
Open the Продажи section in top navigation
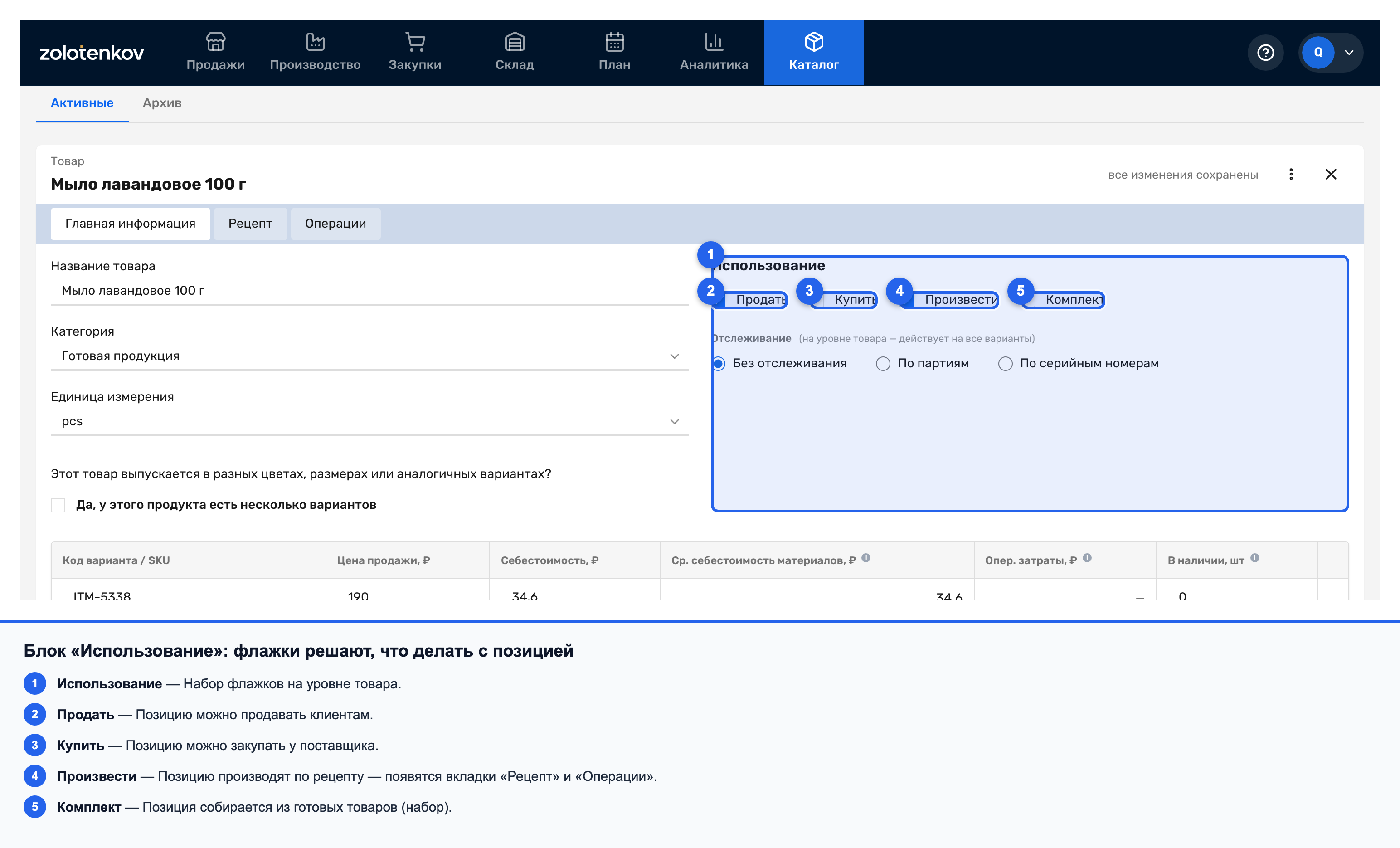[x=215, y=52]
